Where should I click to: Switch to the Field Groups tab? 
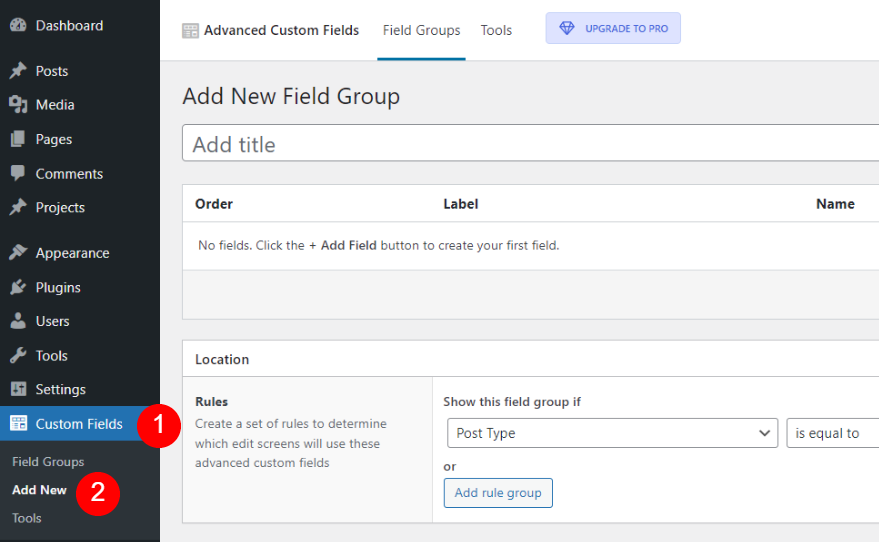[421, 30]
